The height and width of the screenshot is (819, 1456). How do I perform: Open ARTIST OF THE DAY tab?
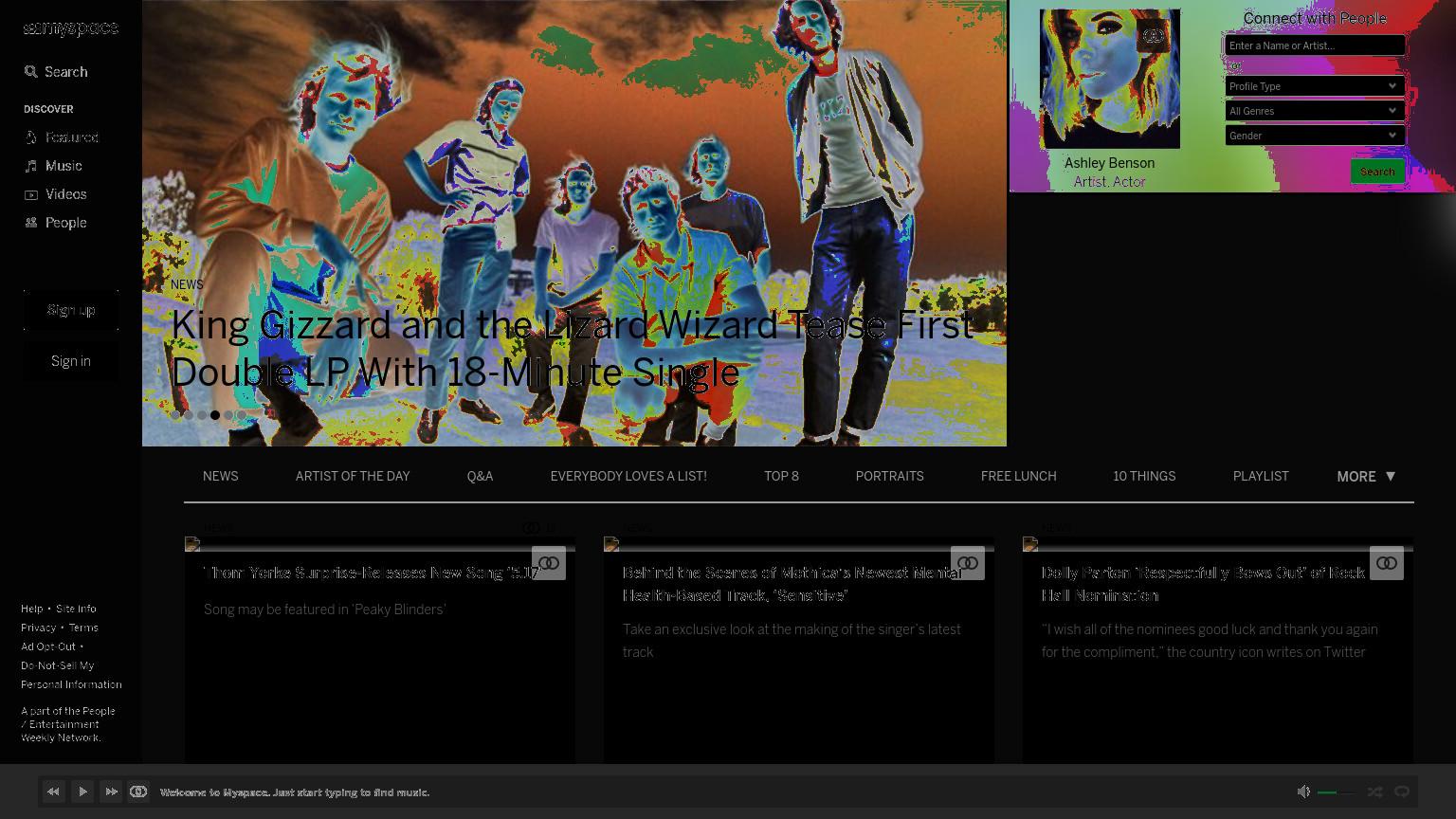tap(353, 477)
